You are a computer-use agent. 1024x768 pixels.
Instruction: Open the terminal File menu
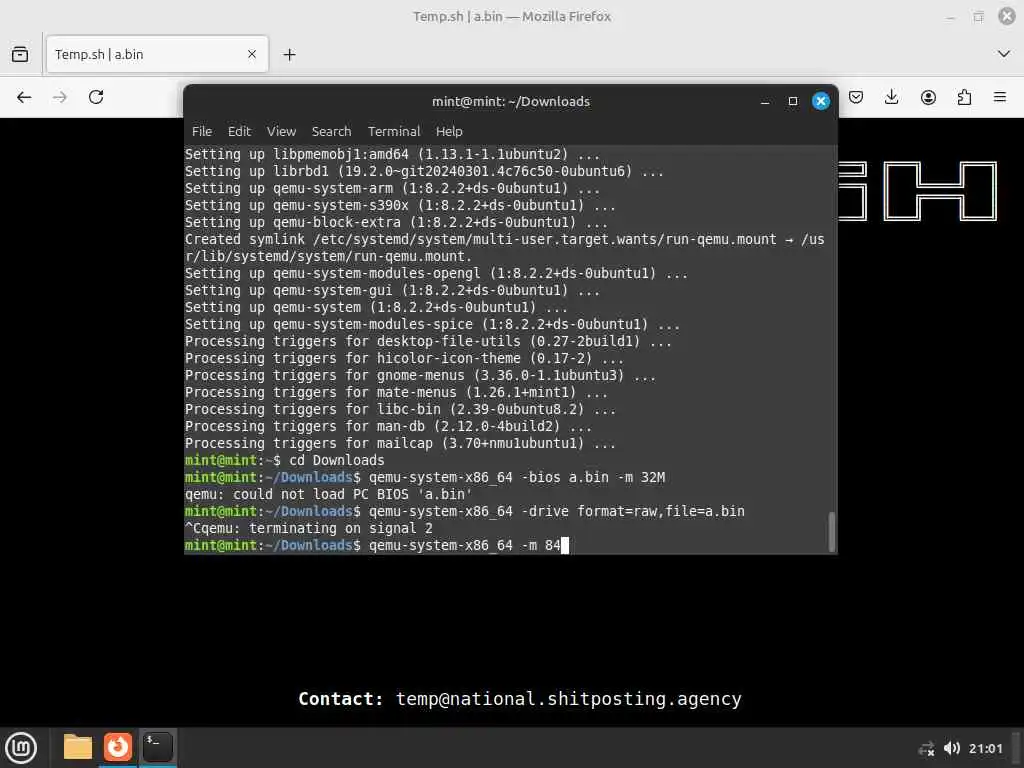point(202,131)
